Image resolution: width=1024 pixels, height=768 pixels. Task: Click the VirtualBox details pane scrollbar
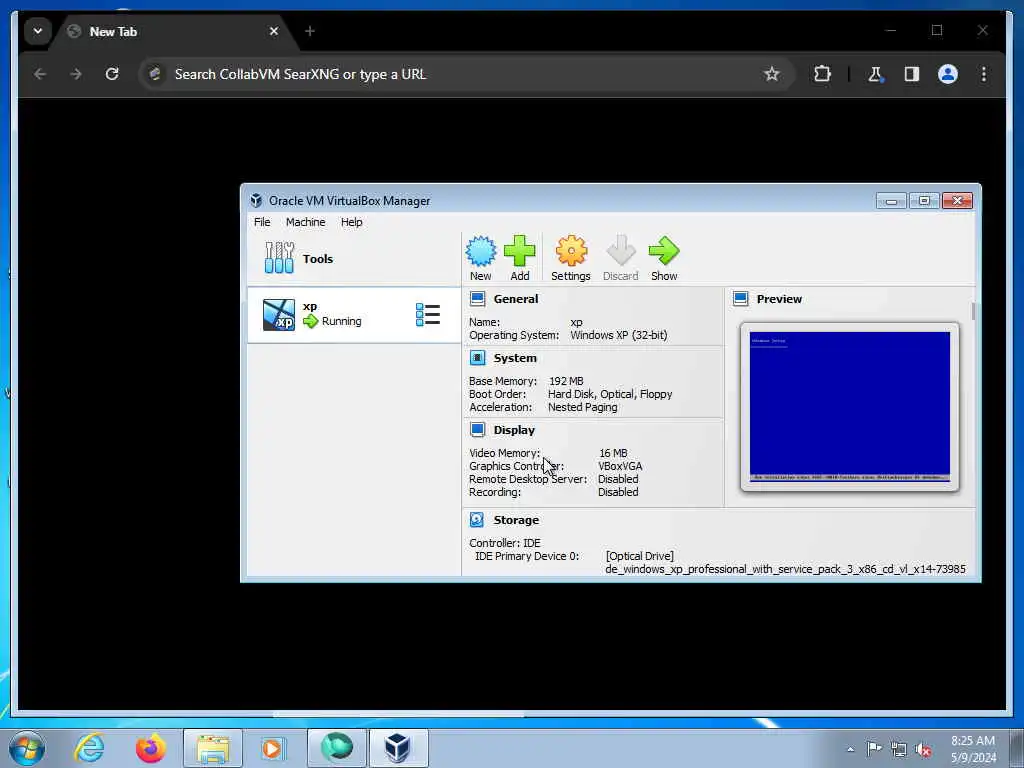click(x=973, y=312)
